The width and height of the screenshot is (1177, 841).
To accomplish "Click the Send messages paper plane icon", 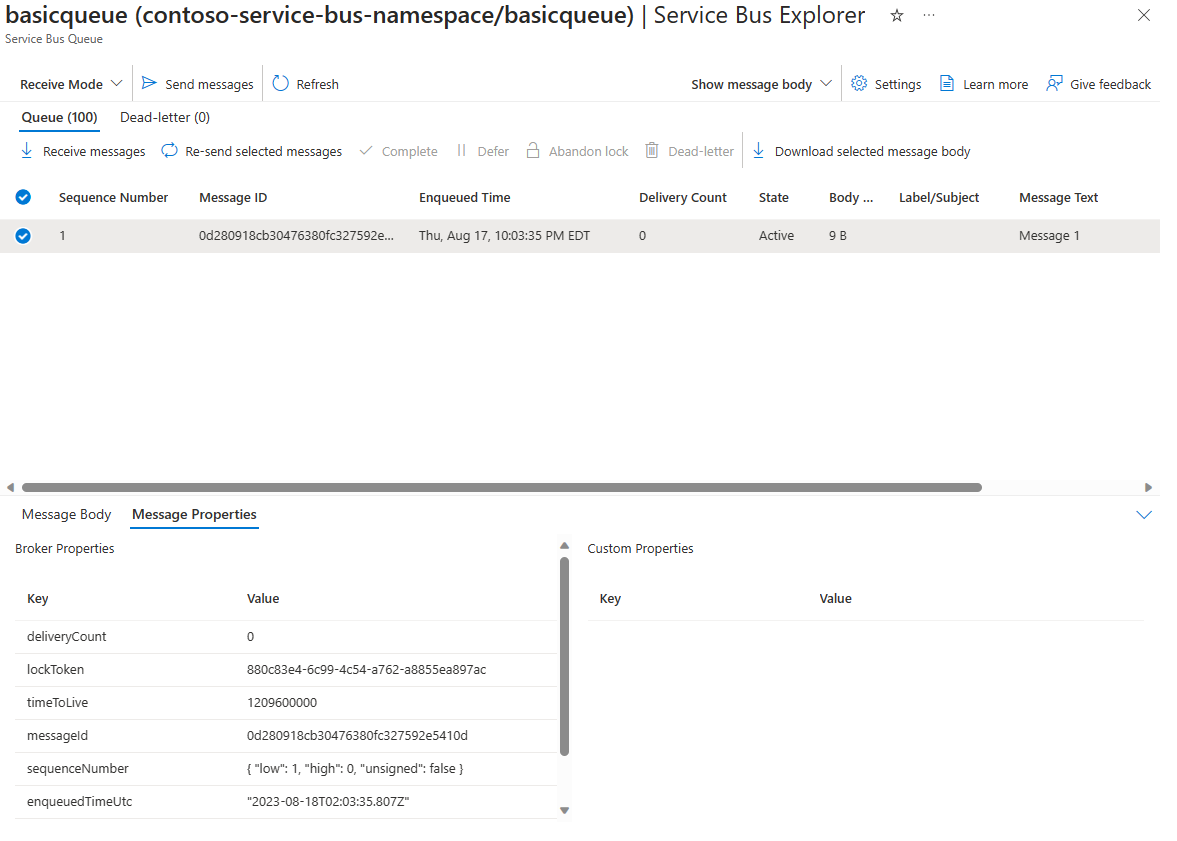I will point(149,83).
